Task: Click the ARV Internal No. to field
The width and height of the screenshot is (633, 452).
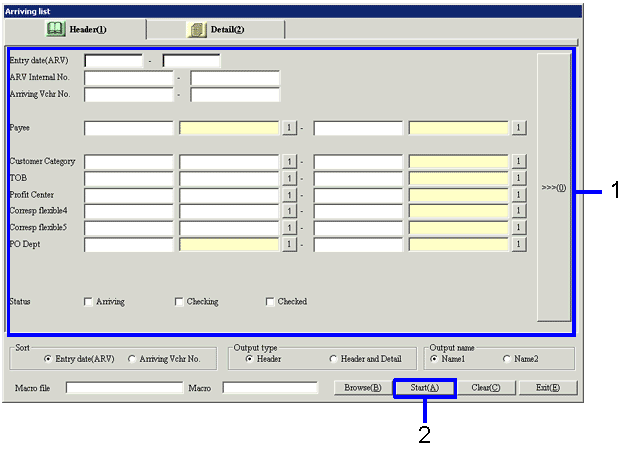Action: [x=235, y=78]
